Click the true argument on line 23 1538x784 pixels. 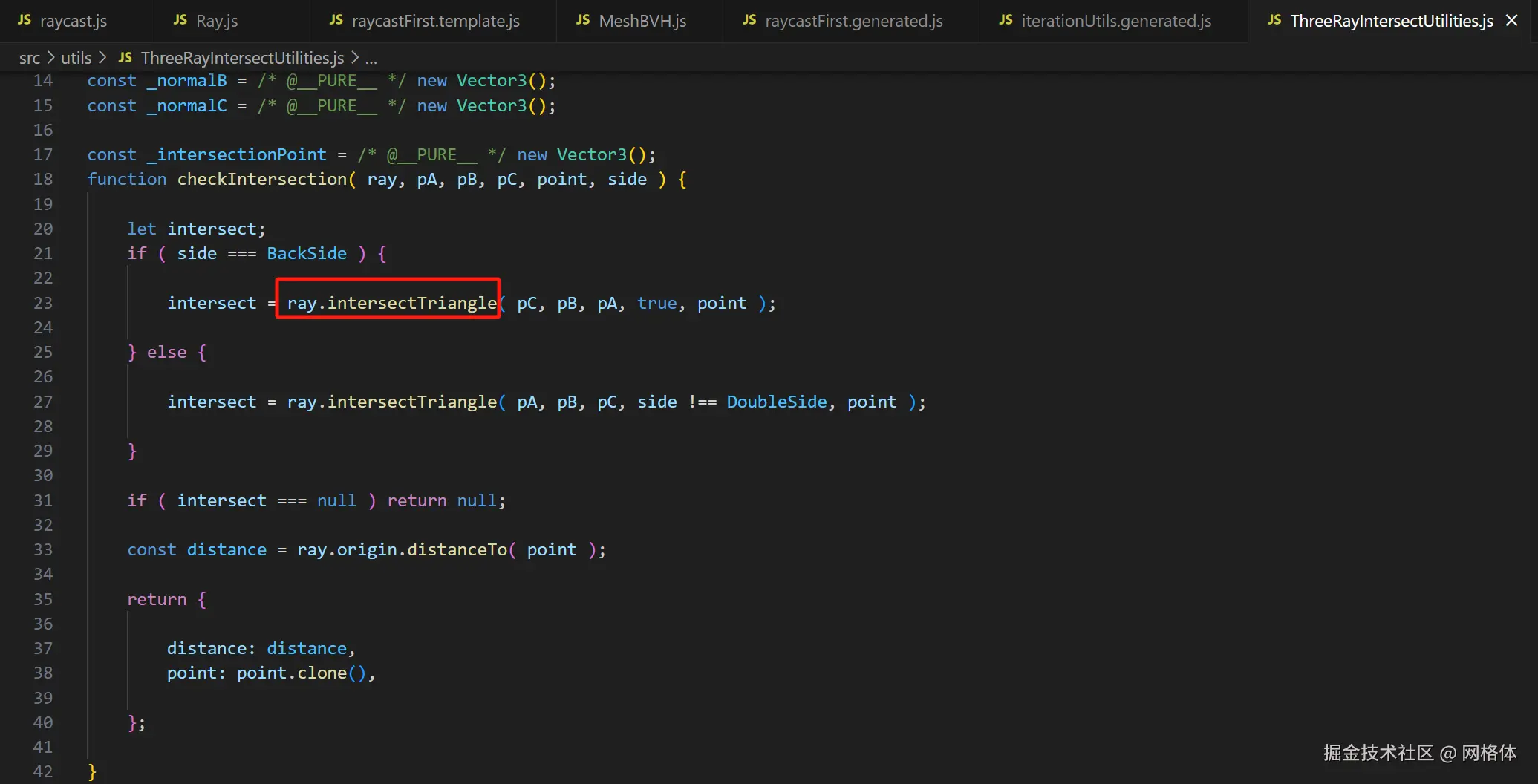pyautogui.click(x=657, y=303)
